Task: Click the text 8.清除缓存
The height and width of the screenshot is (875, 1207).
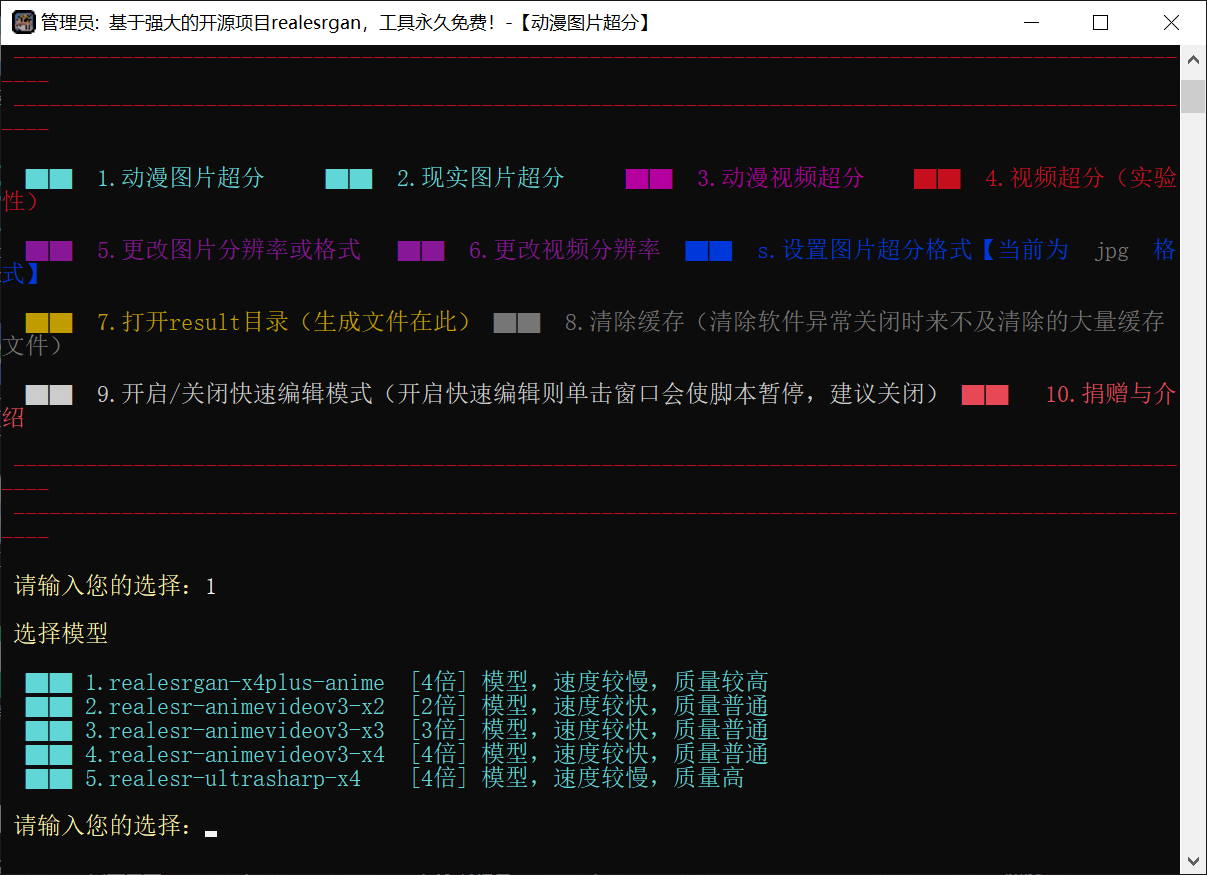Action: coord(625,323)
